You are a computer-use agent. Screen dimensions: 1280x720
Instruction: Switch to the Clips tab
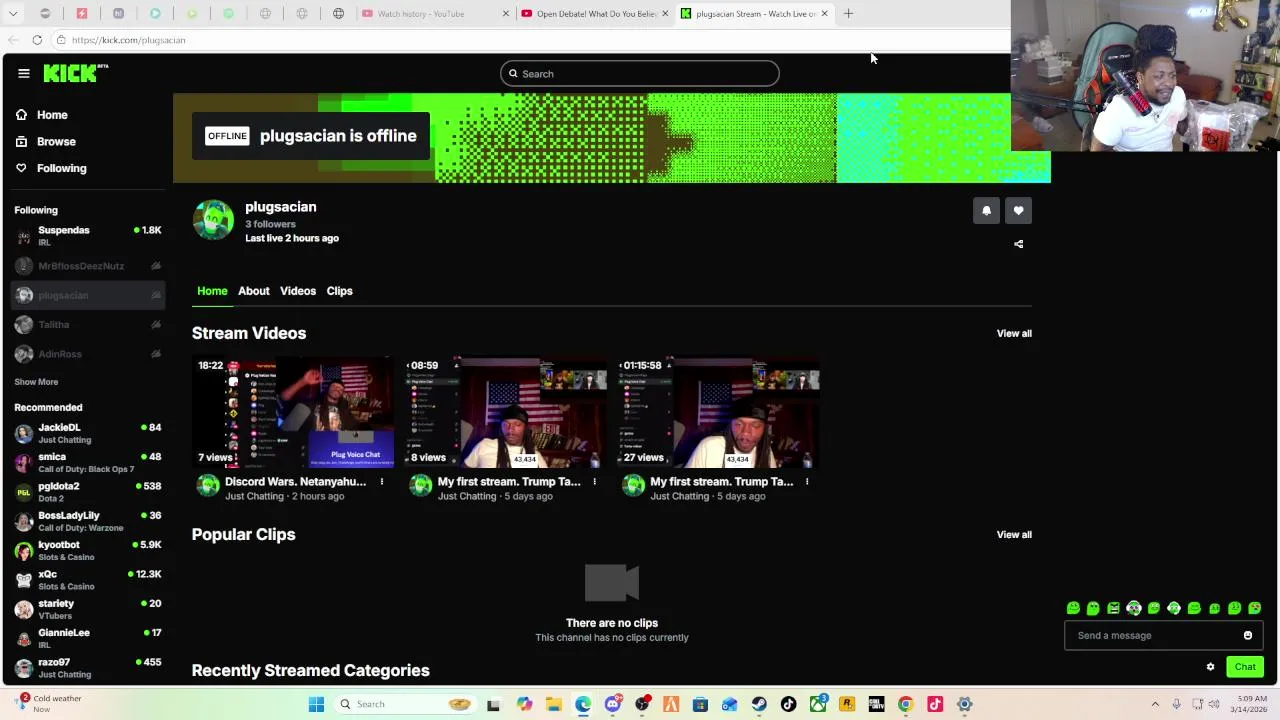339,291
